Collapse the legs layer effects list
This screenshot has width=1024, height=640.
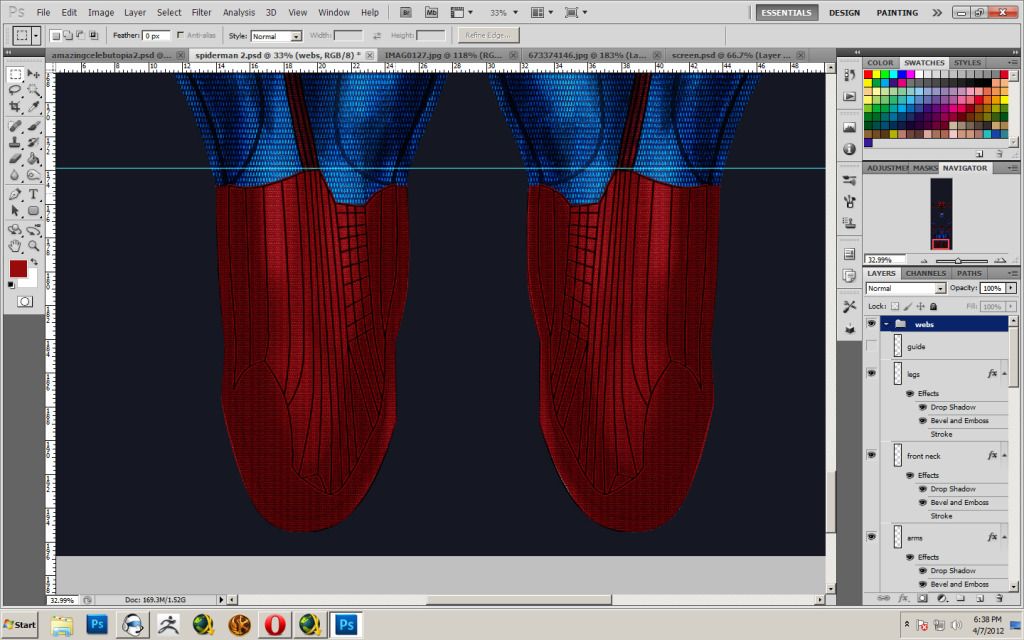coord(1004,374)
